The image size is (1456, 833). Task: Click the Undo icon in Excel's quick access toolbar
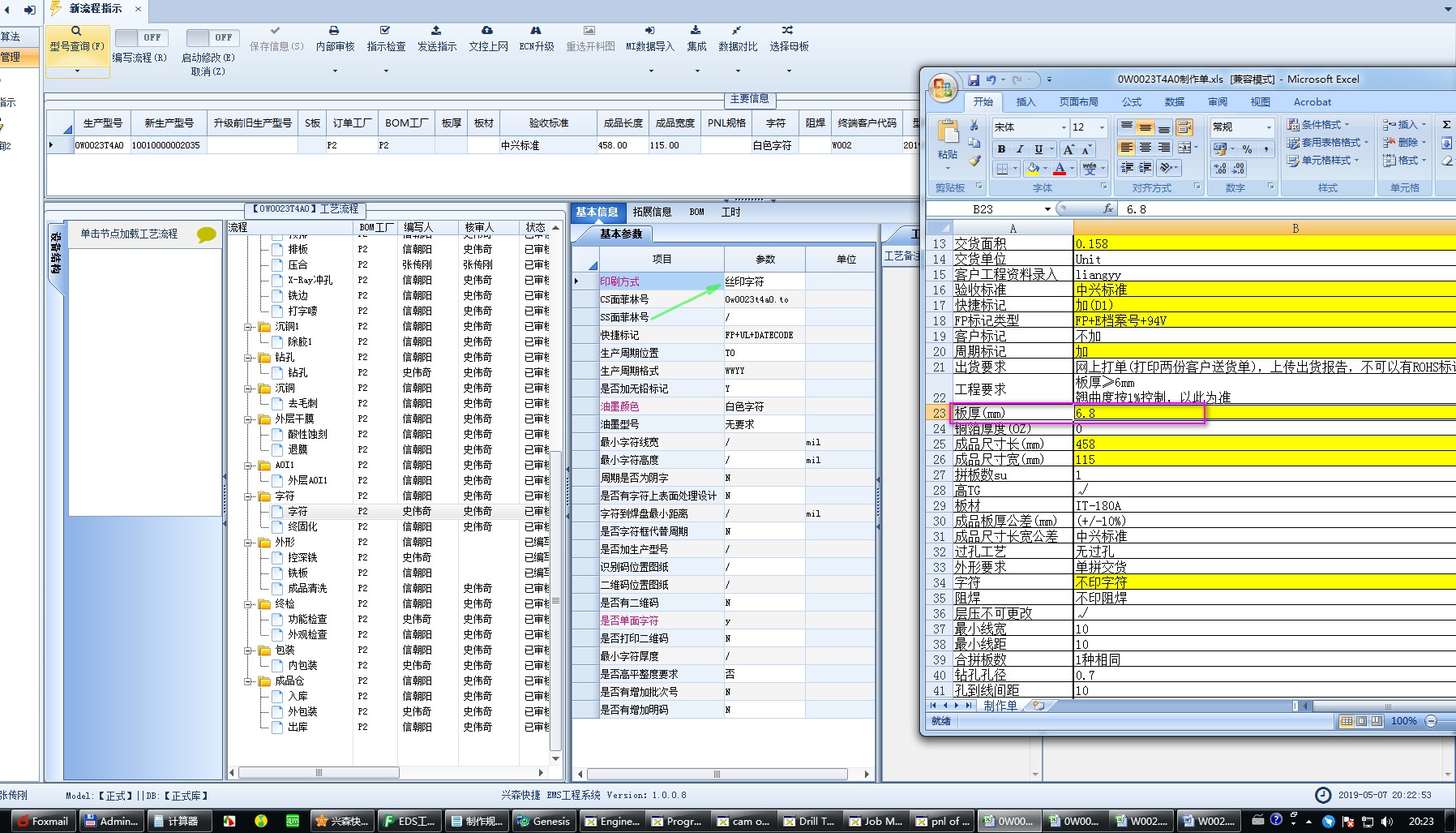pos(991,79)
